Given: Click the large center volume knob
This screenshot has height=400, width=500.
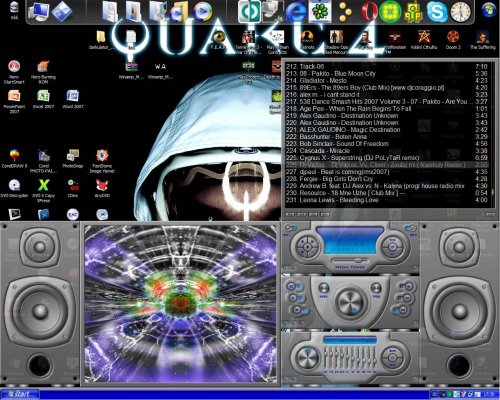Looking at the screenshot, I should (350, 302).
